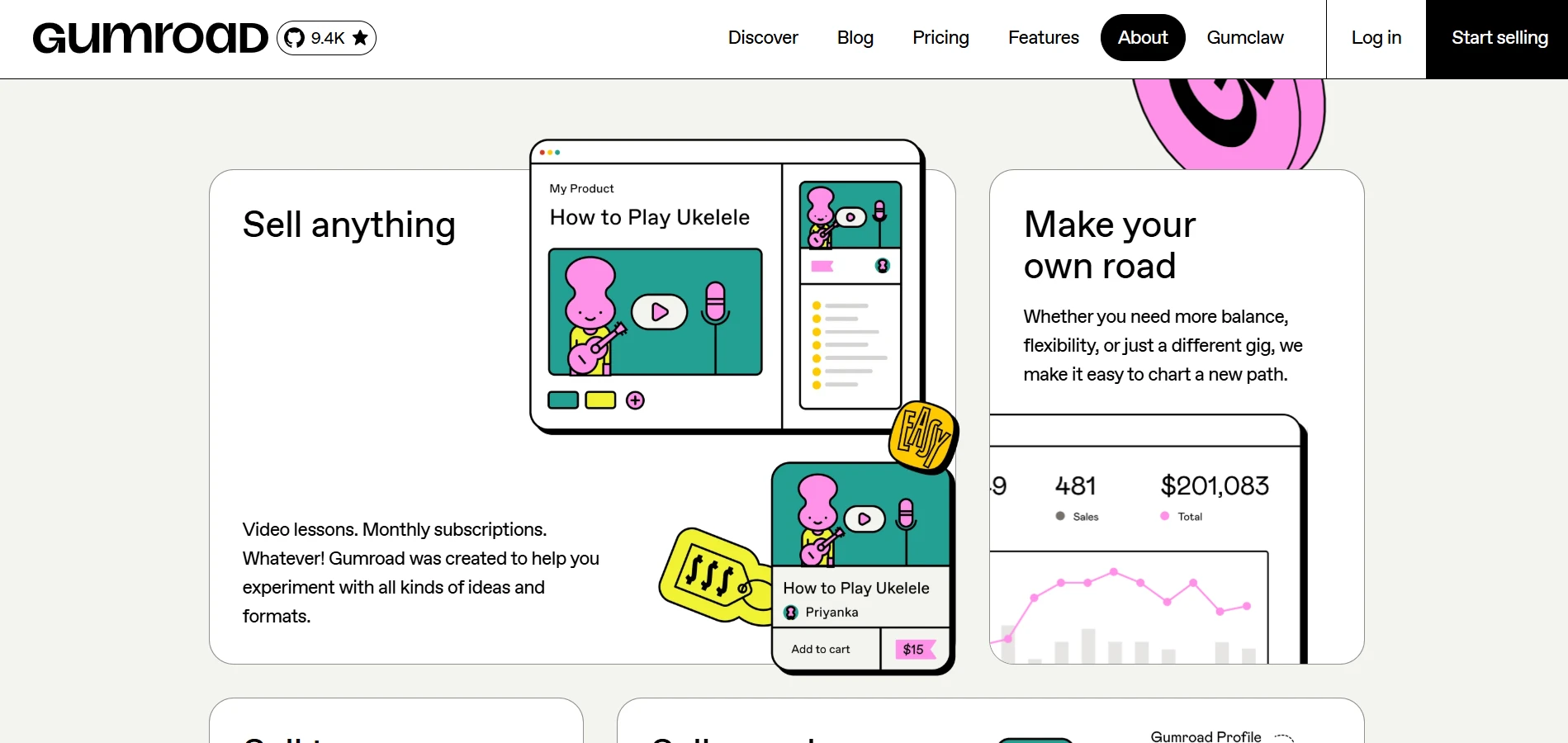The image size is (1568, 743).
Task: Click the Priyanka avatar icon
Action: click(791, 613)
